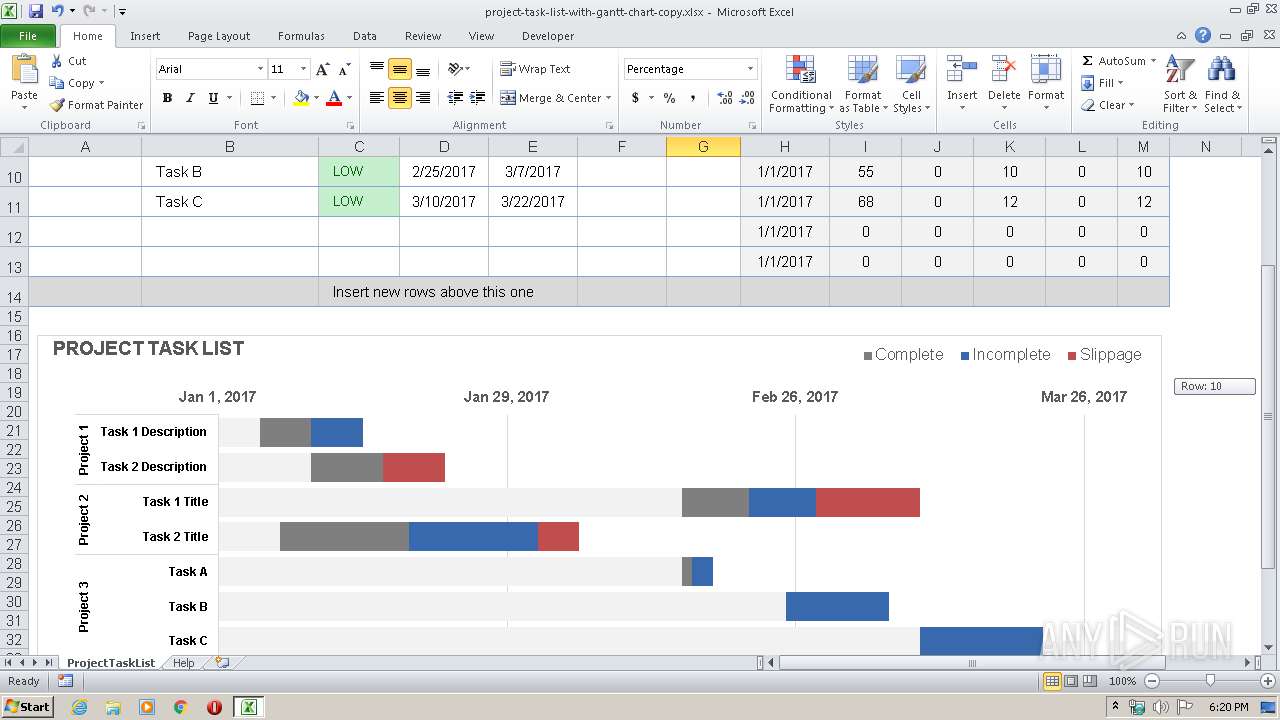Open the File tab
The image size is (1280, 720).
pos(28,36)
